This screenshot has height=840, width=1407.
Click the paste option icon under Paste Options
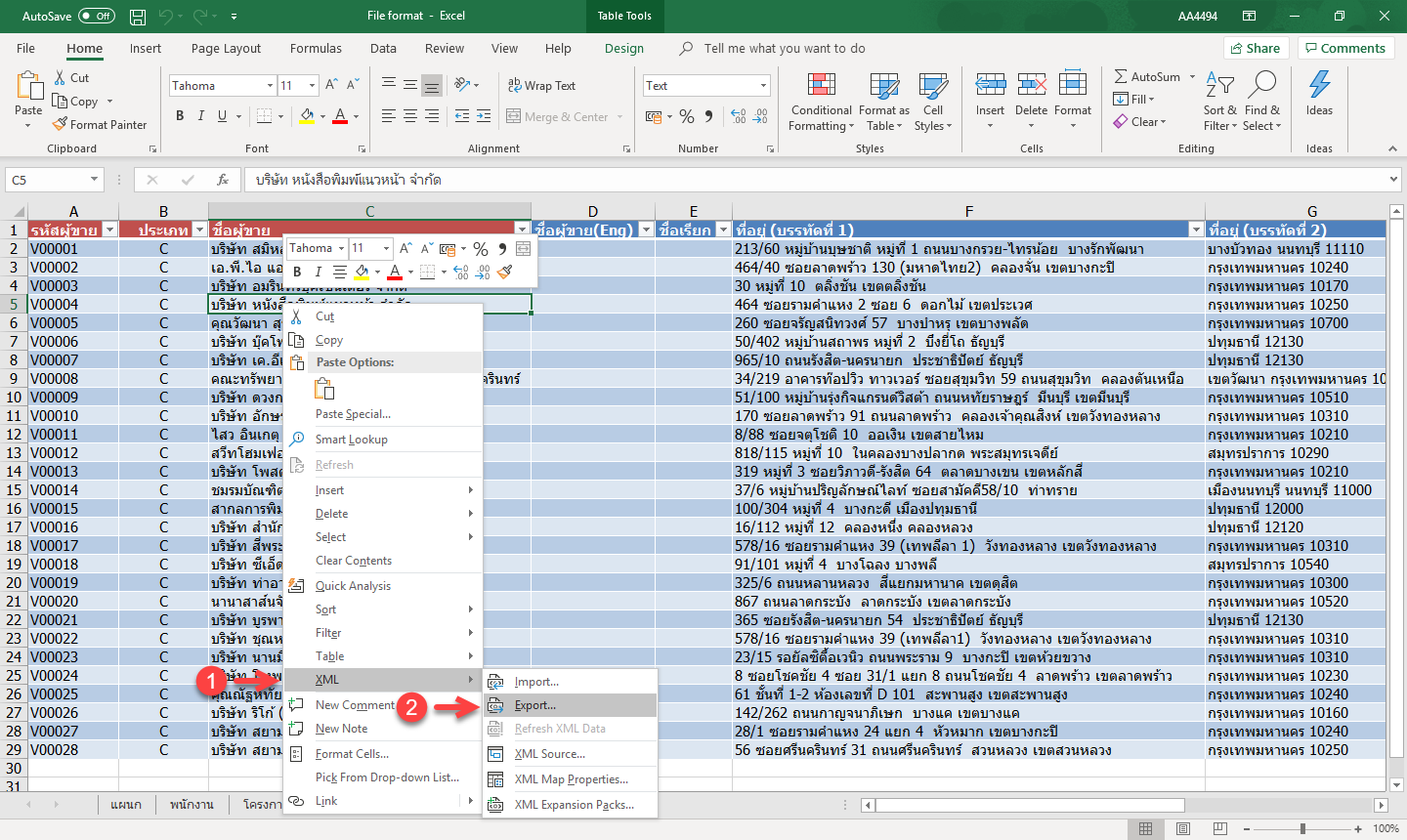[324, 389]
